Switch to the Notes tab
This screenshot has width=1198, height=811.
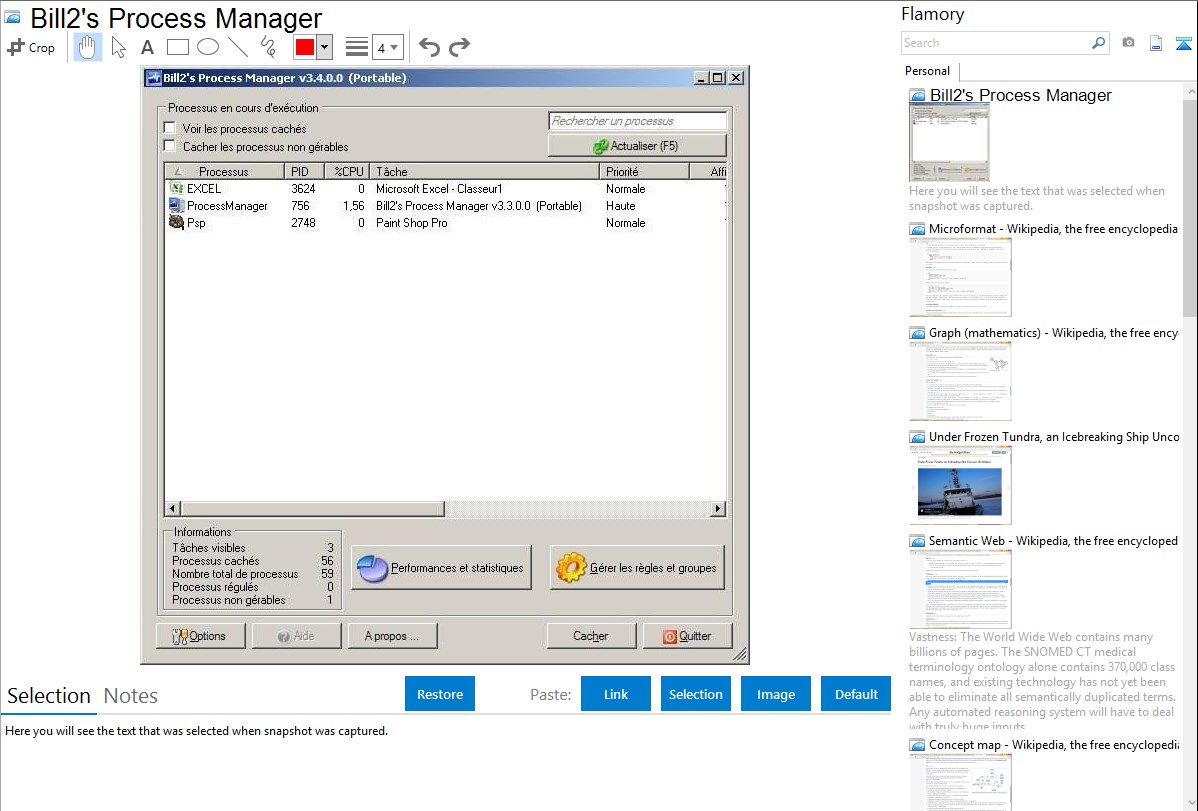click(131, 696)
